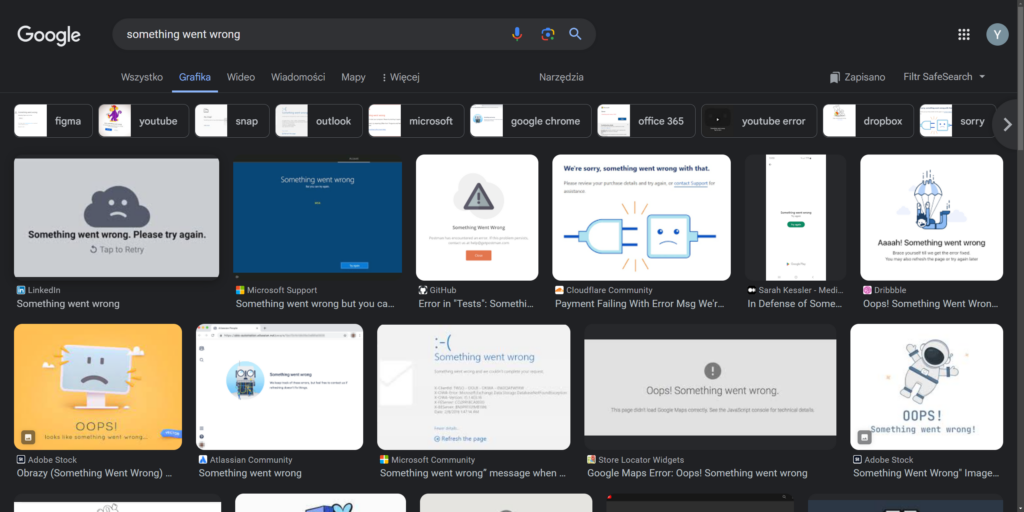Open the LinkedIn sad cloud image

[116, 216]
